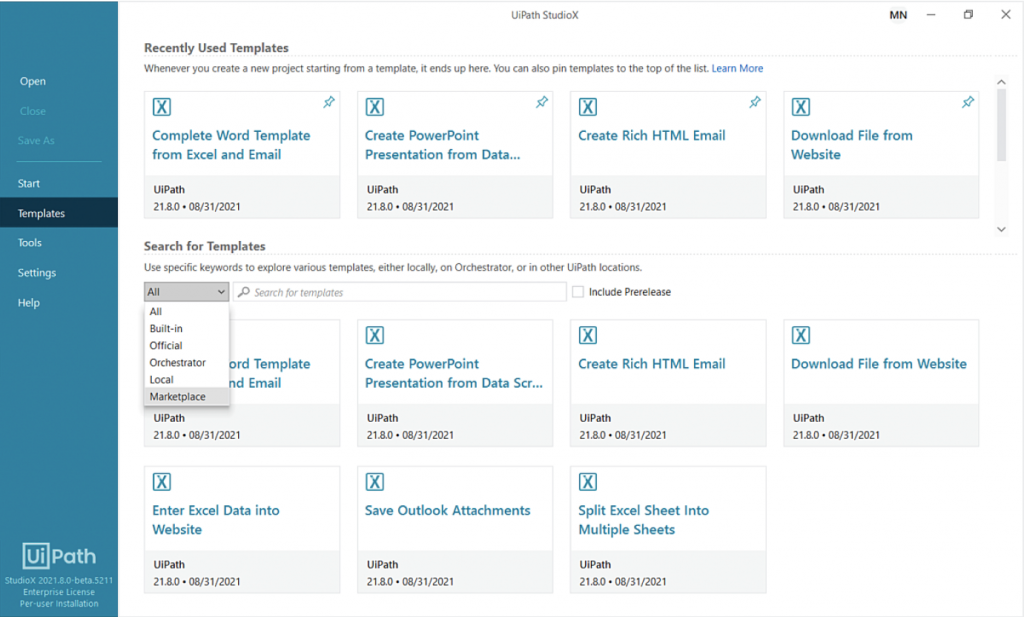Click StudioX icon on single-line Download File from Website card

coord(801,336)
